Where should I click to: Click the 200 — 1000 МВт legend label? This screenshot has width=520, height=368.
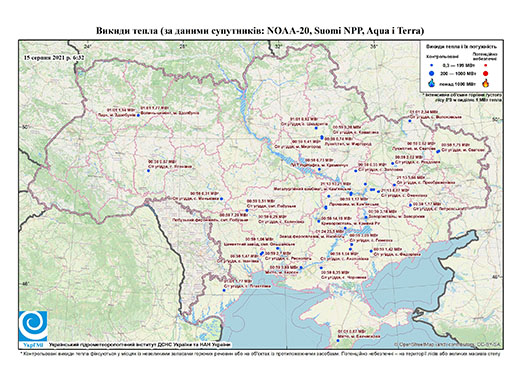(457, 73)
